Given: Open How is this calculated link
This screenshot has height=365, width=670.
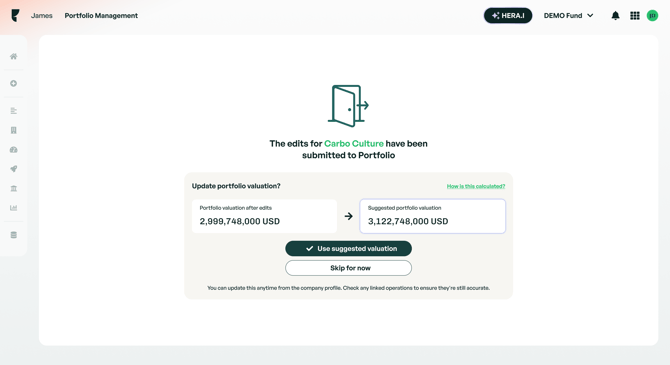Looking at the screenshot, I should click(x=476, y=186).
